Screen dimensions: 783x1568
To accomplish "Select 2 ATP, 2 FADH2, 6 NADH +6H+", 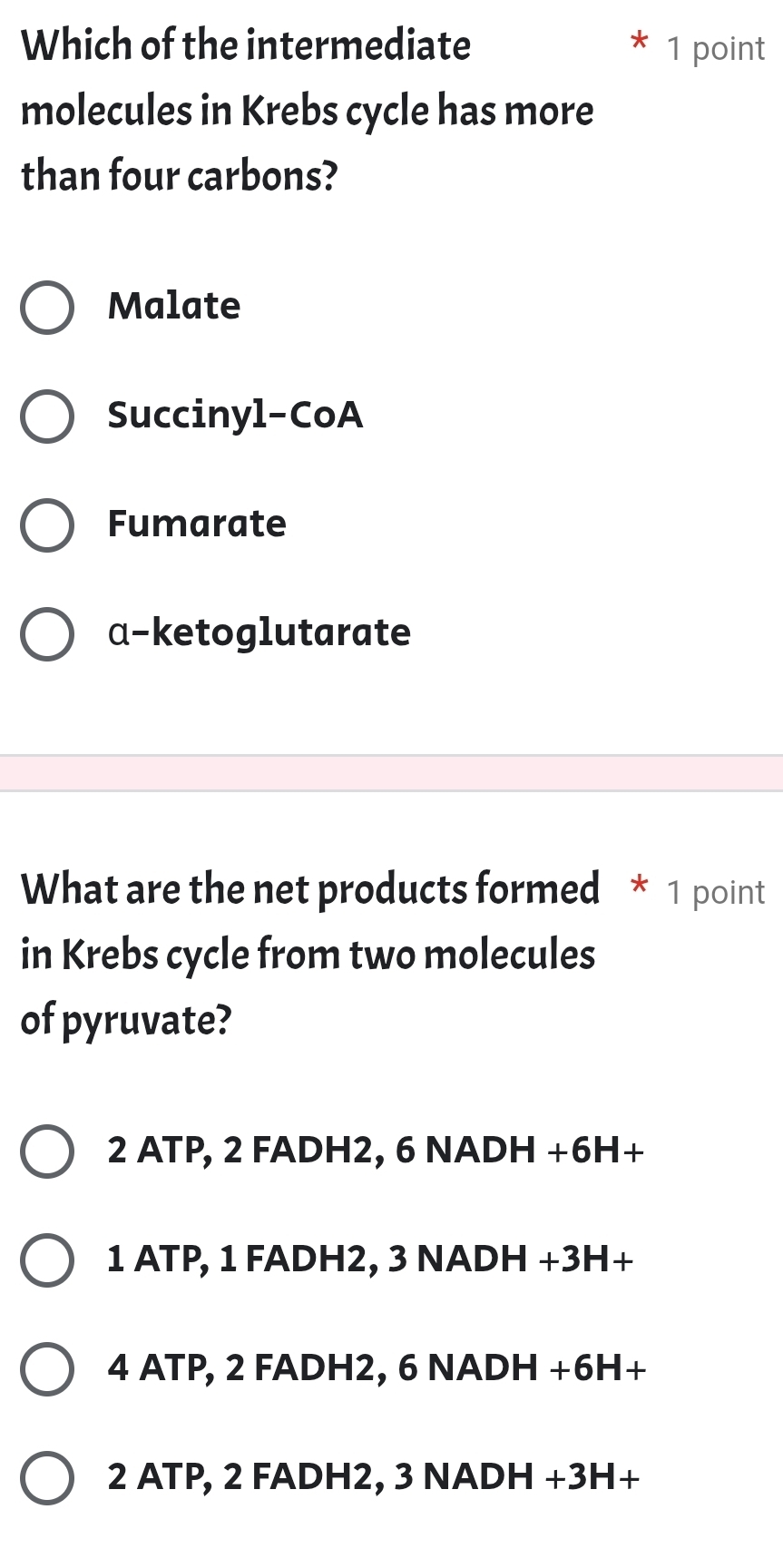I will (x=48, y=1152).
